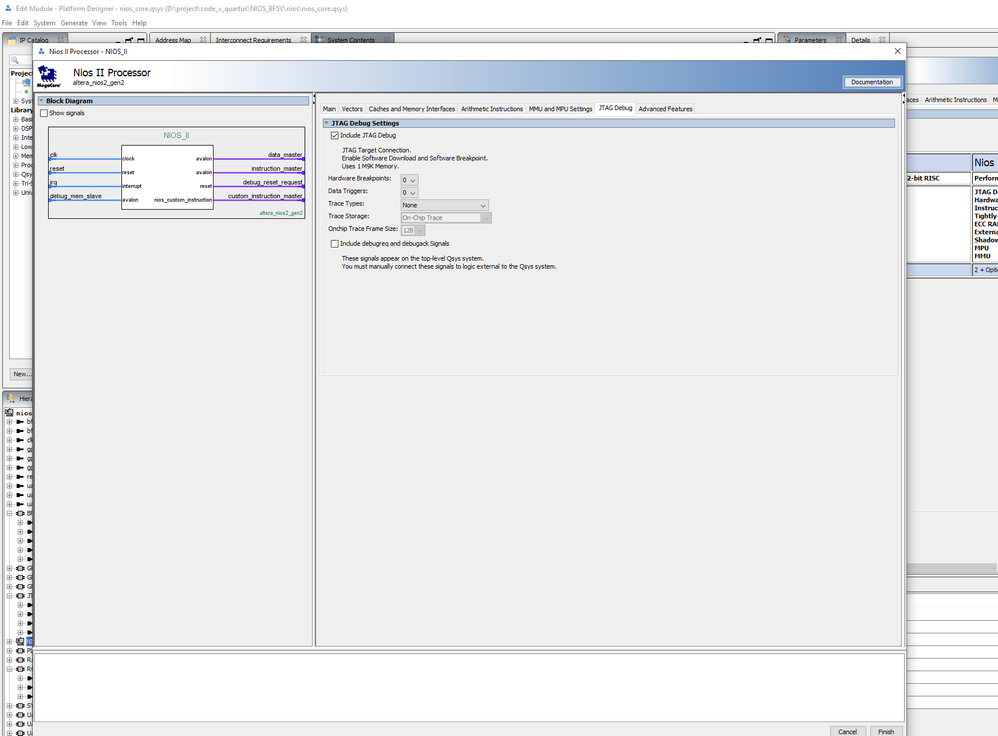
Task: Click the pencil icon on Parameters tab
Action: [x=787, y=39]
